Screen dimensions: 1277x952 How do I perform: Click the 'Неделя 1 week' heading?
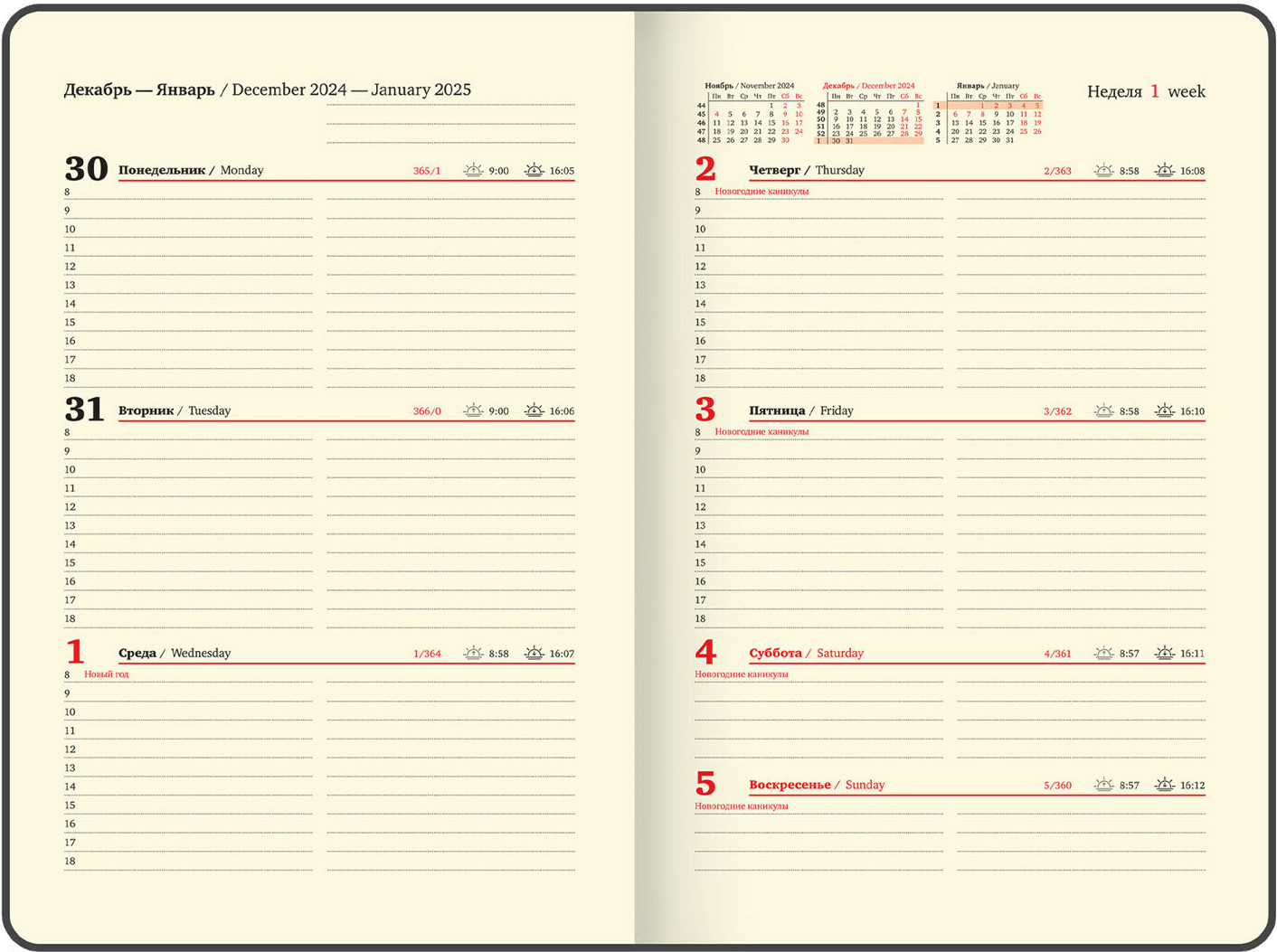click(x=1145, y=91)
